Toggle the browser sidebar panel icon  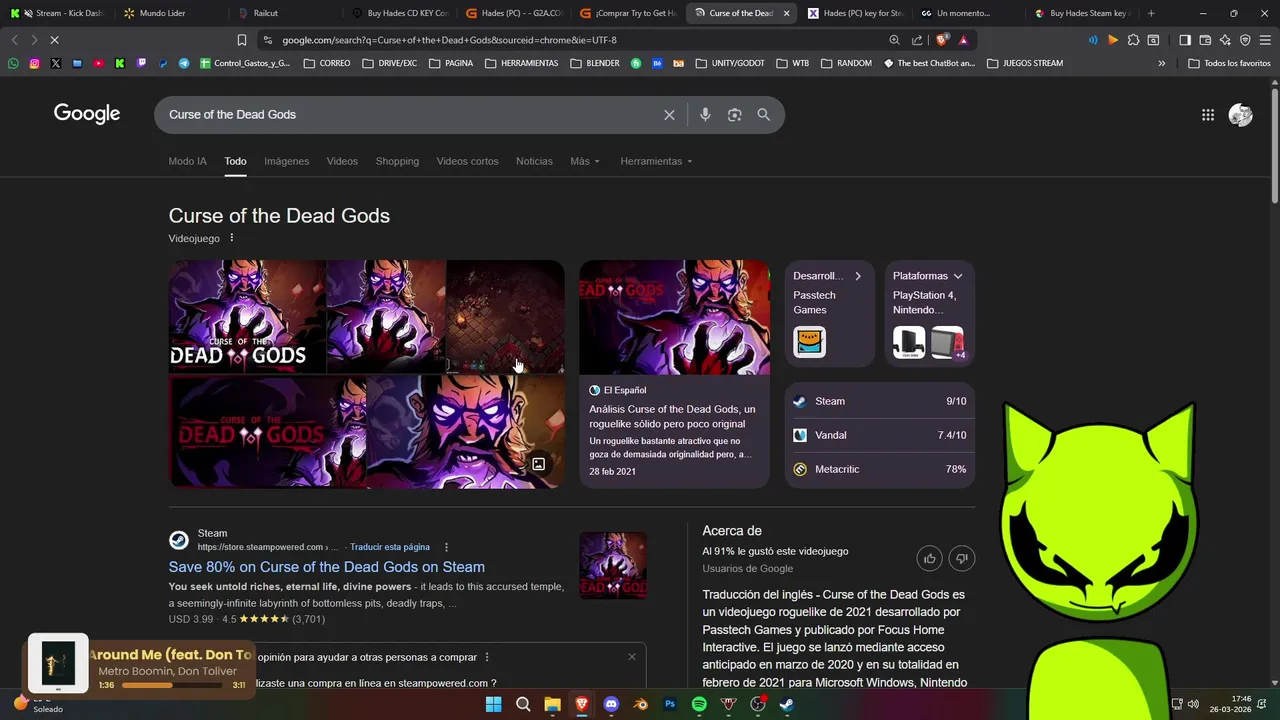coord(1185,40)
